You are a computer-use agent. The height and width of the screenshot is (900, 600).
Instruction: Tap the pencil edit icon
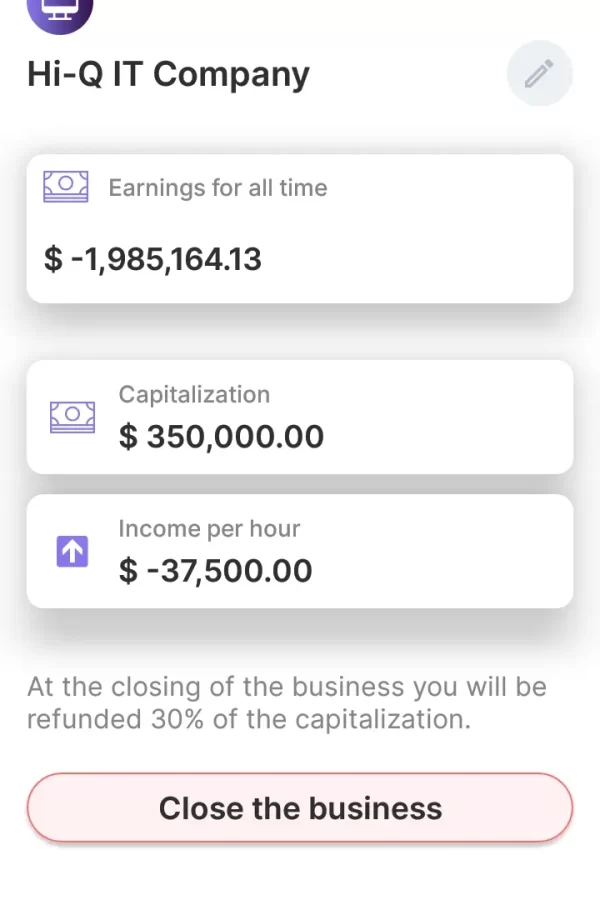click(539, 74)
